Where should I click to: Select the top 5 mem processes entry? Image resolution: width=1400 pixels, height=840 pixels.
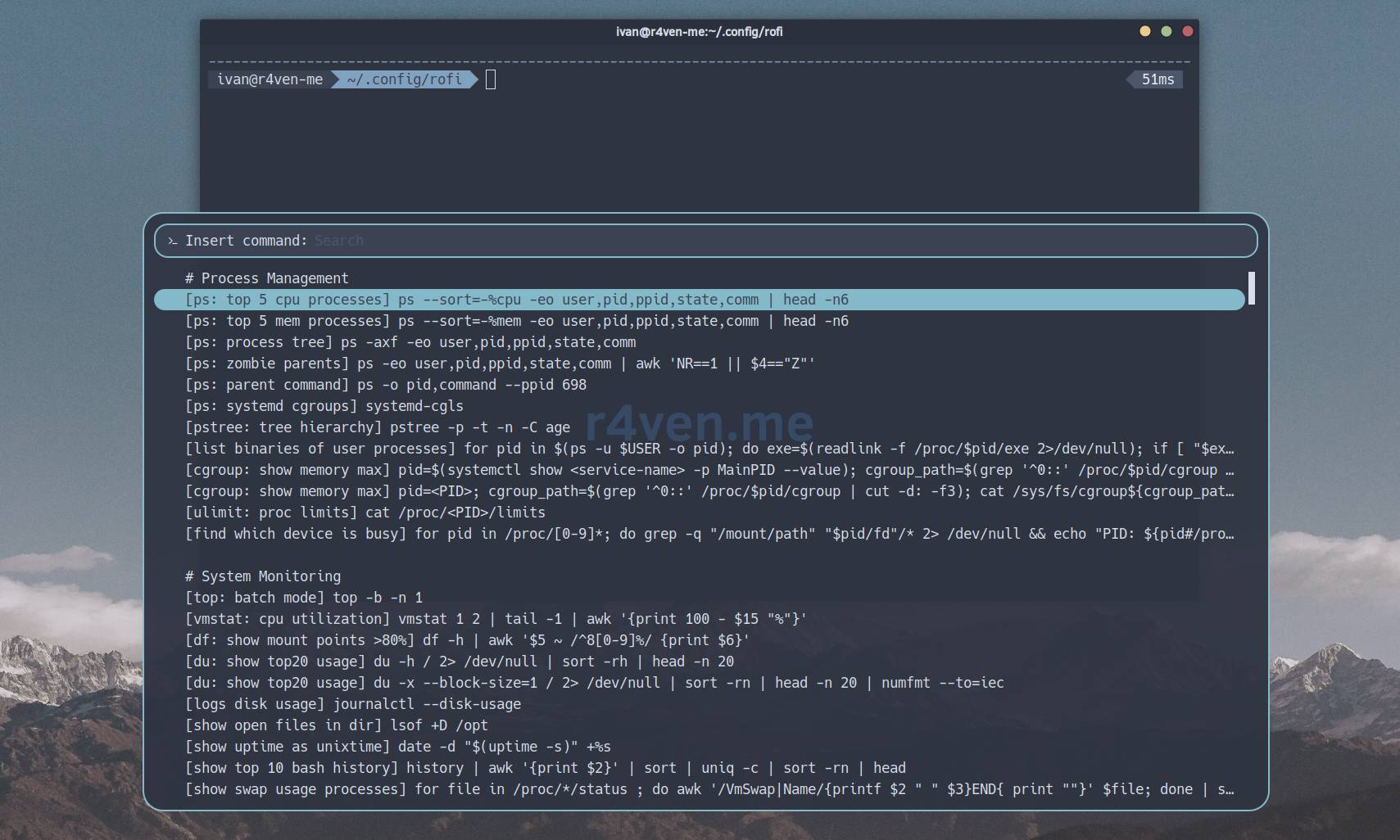[516, 321]
